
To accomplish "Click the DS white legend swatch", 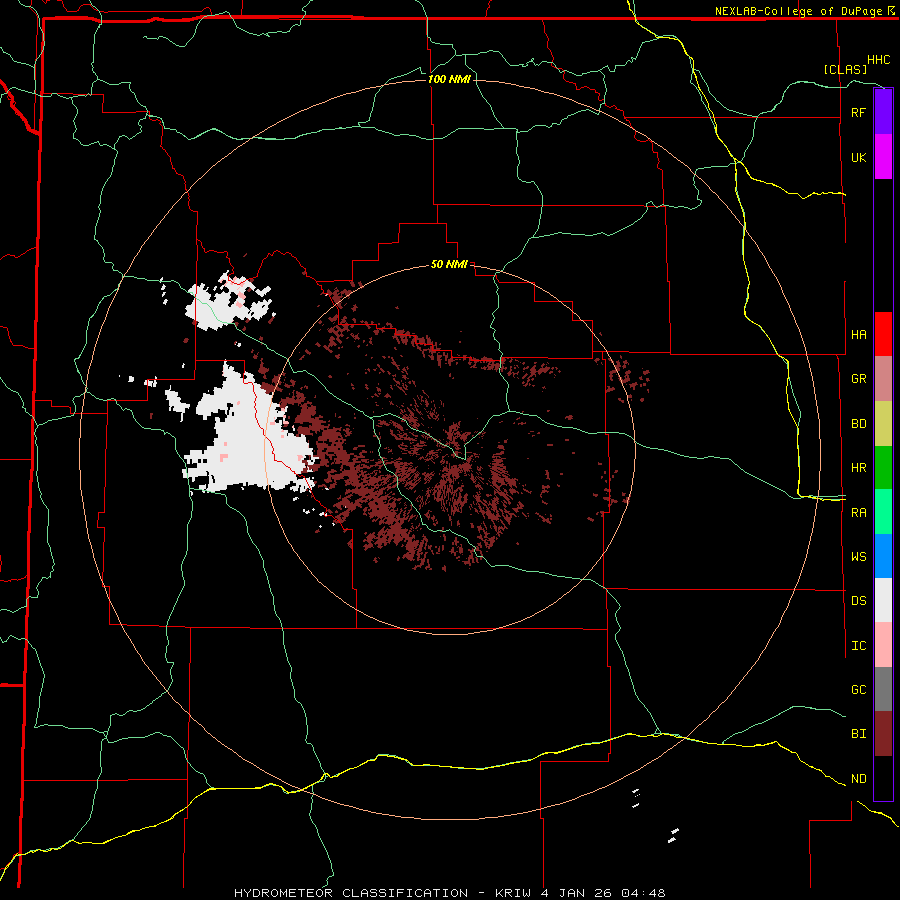I will coord(883,600).
